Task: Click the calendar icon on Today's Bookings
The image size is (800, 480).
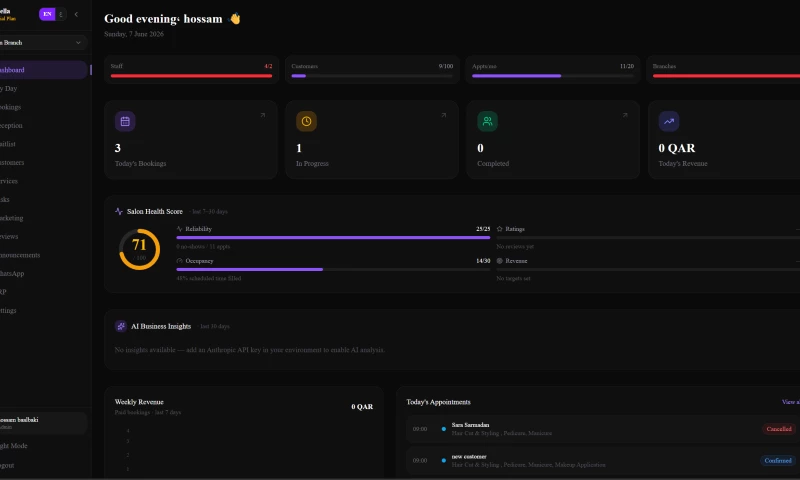Action: coord(125,121)
